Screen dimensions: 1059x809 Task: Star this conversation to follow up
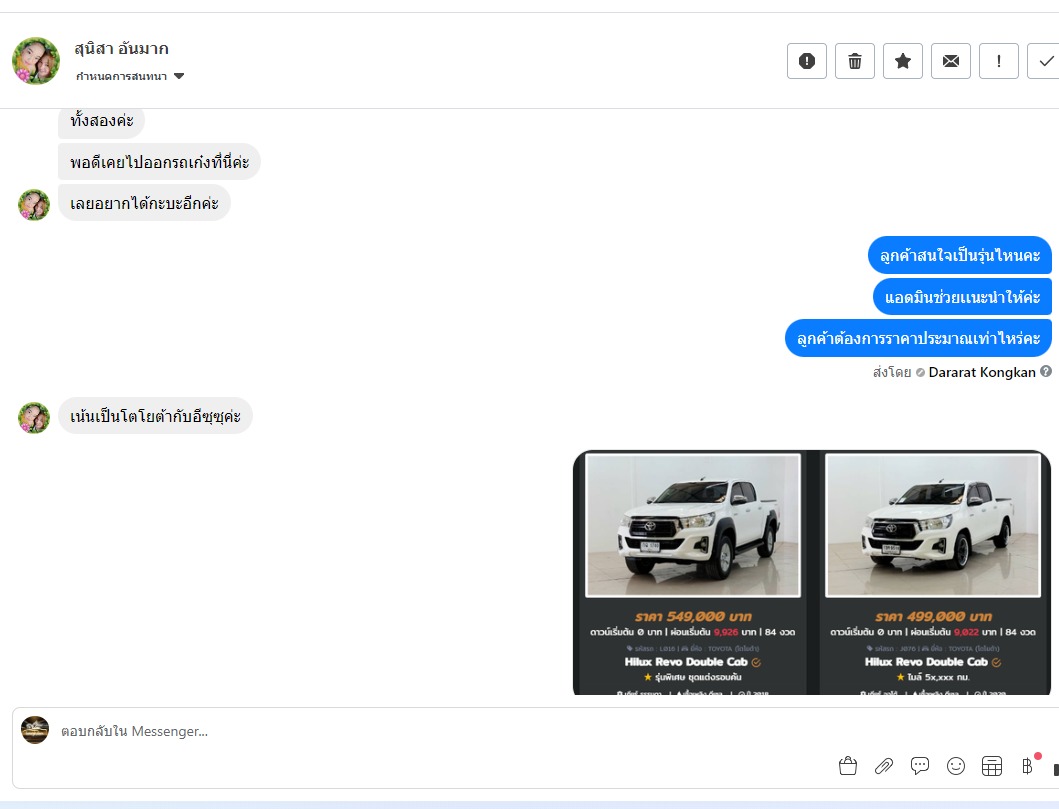[x=903, y=61]
